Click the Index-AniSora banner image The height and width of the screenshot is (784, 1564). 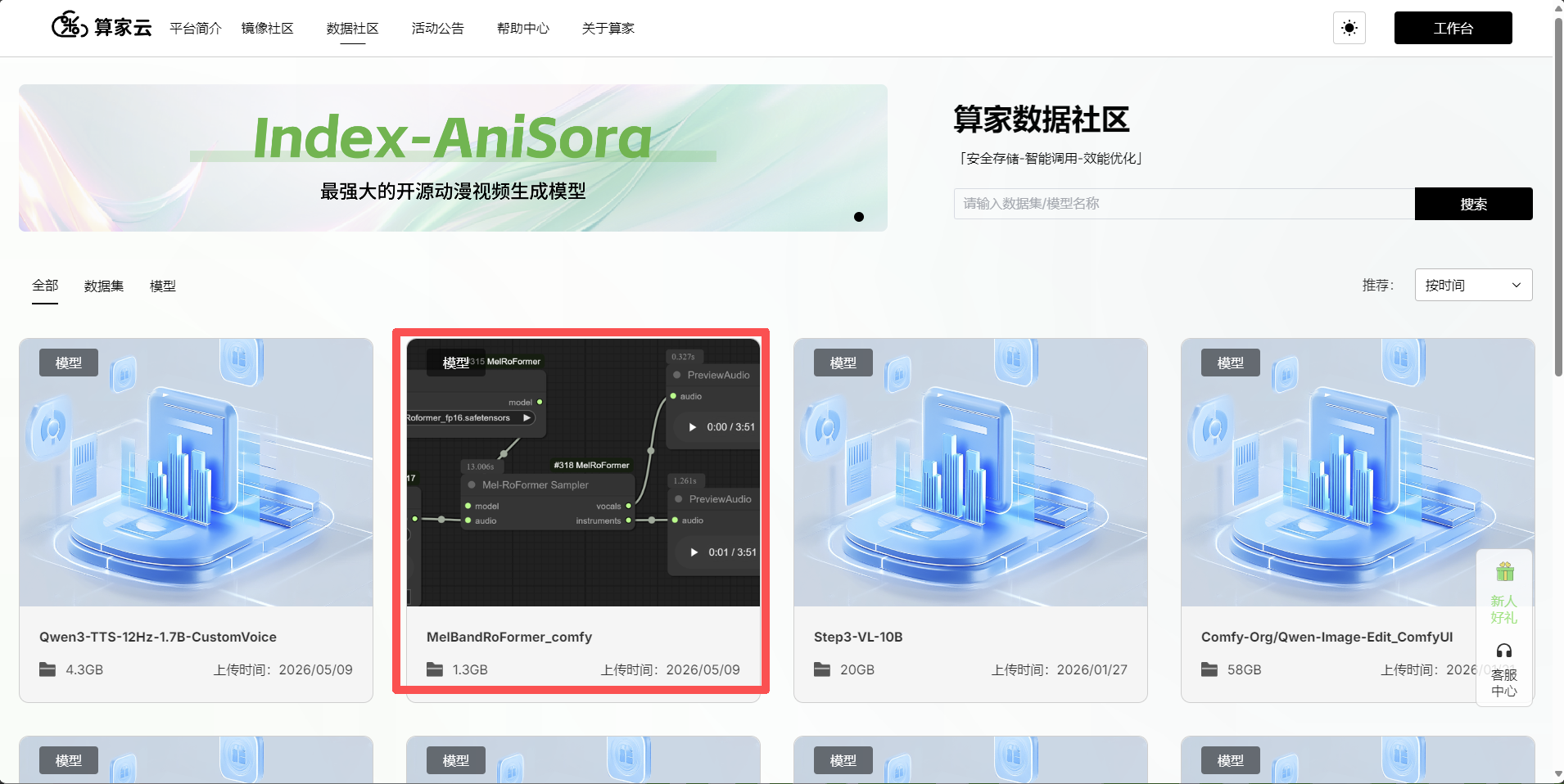(x=453, y=158)
